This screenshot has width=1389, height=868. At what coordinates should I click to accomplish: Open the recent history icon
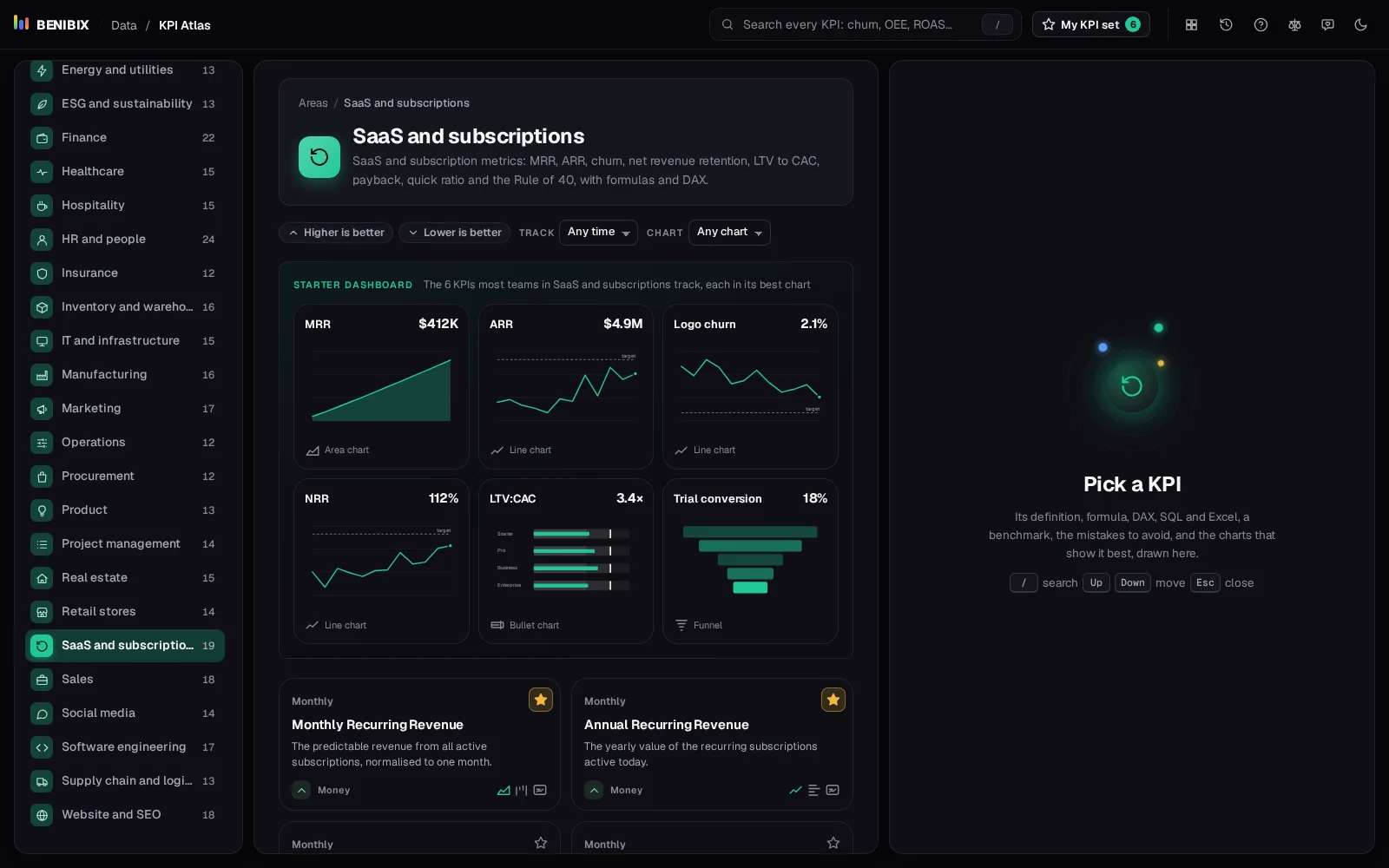point(1226,24)
